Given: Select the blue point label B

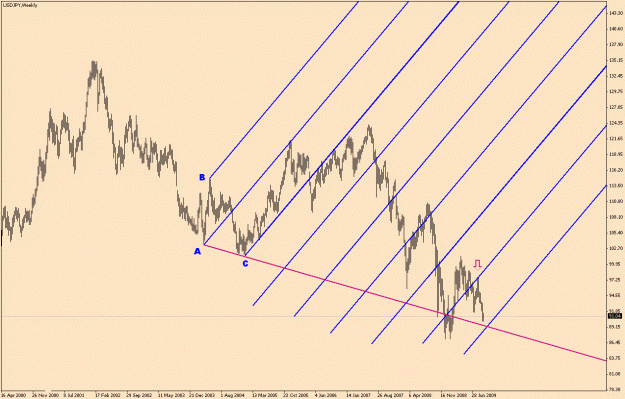Looking at the screenshot, I should click(x=202, y=177).
